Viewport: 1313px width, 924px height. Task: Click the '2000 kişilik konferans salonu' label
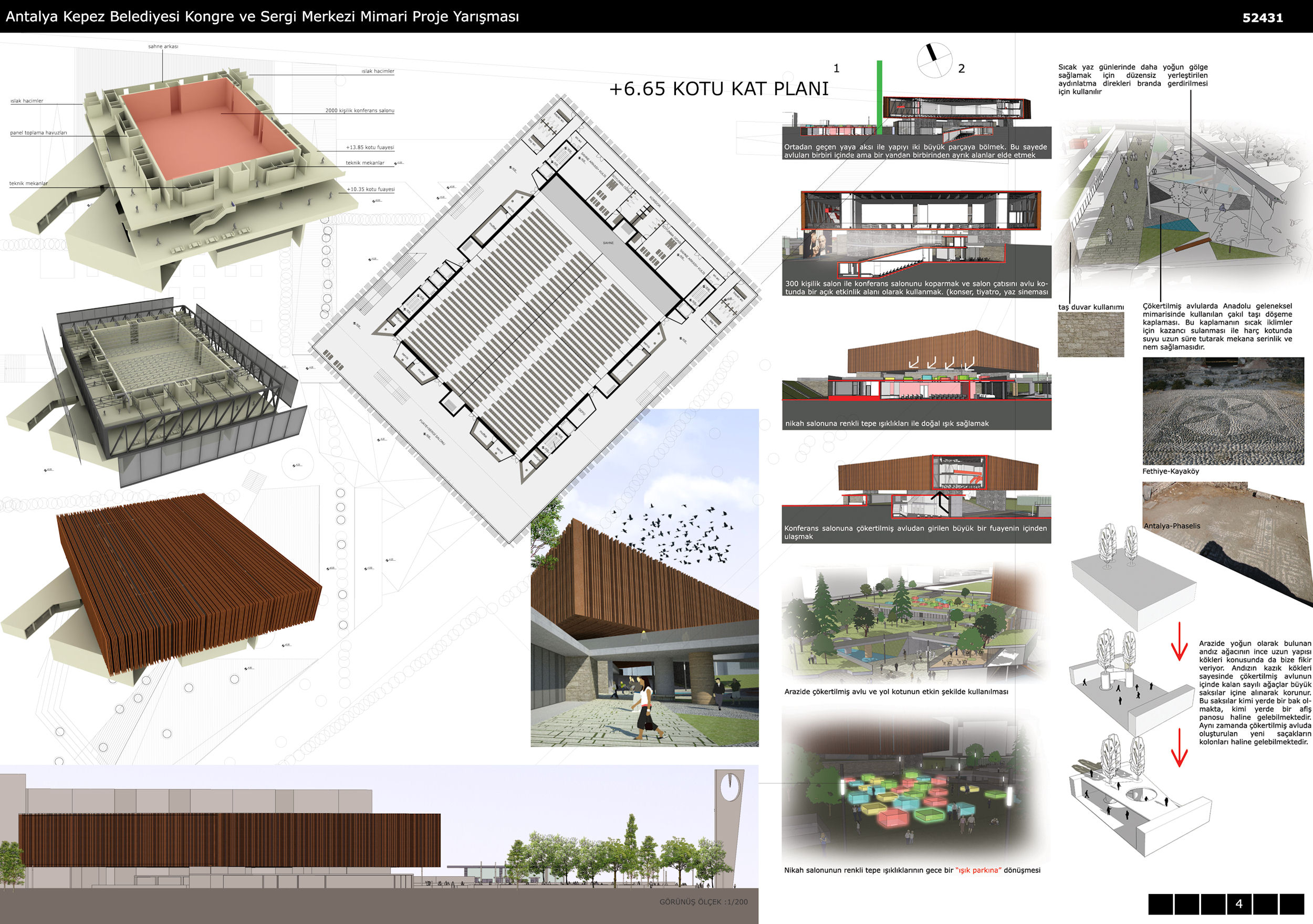click(x=359, y=110)
